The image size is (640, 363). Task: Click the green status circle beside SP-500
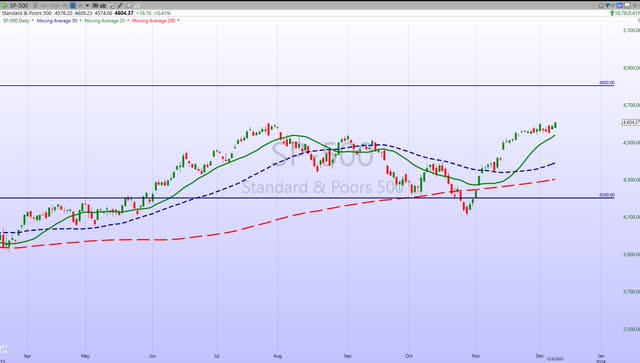(4, 6)
